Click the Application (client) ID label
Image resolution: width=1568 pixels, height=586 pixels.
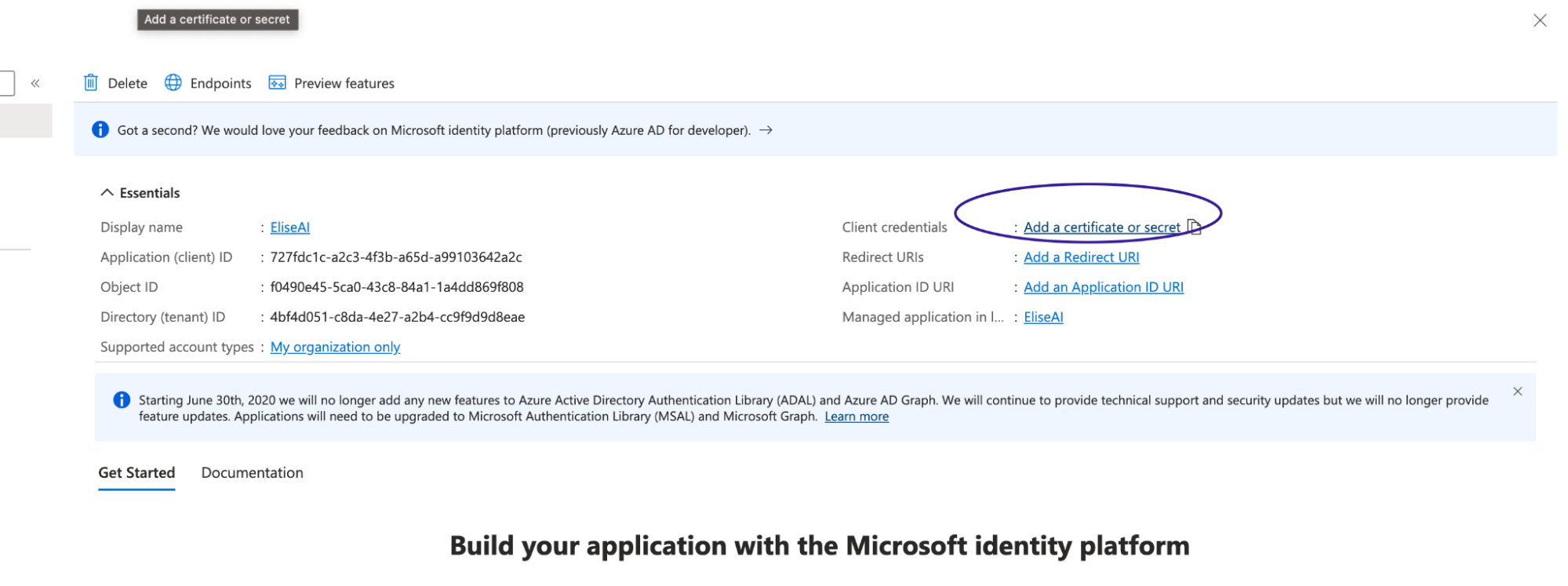[166, 257]
